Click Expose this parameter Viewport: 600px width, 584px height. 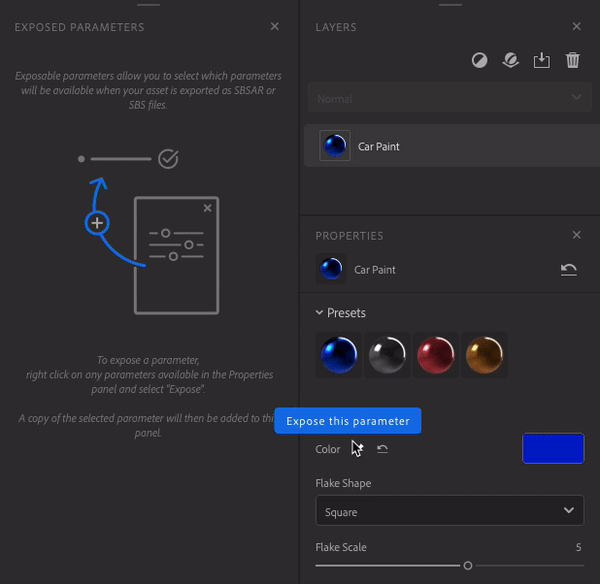tap(348, 421)
